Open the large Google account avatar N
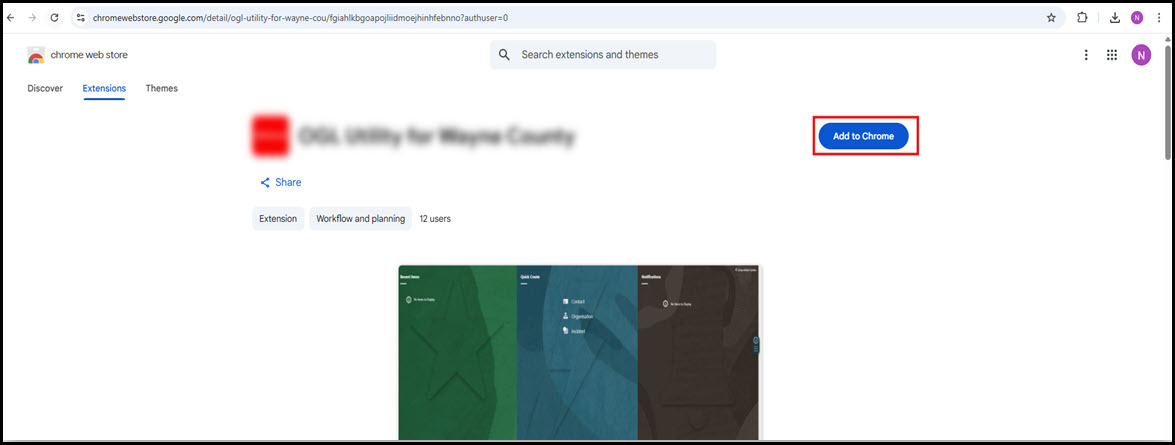1175x445 pixels. tap(1141, 55)
